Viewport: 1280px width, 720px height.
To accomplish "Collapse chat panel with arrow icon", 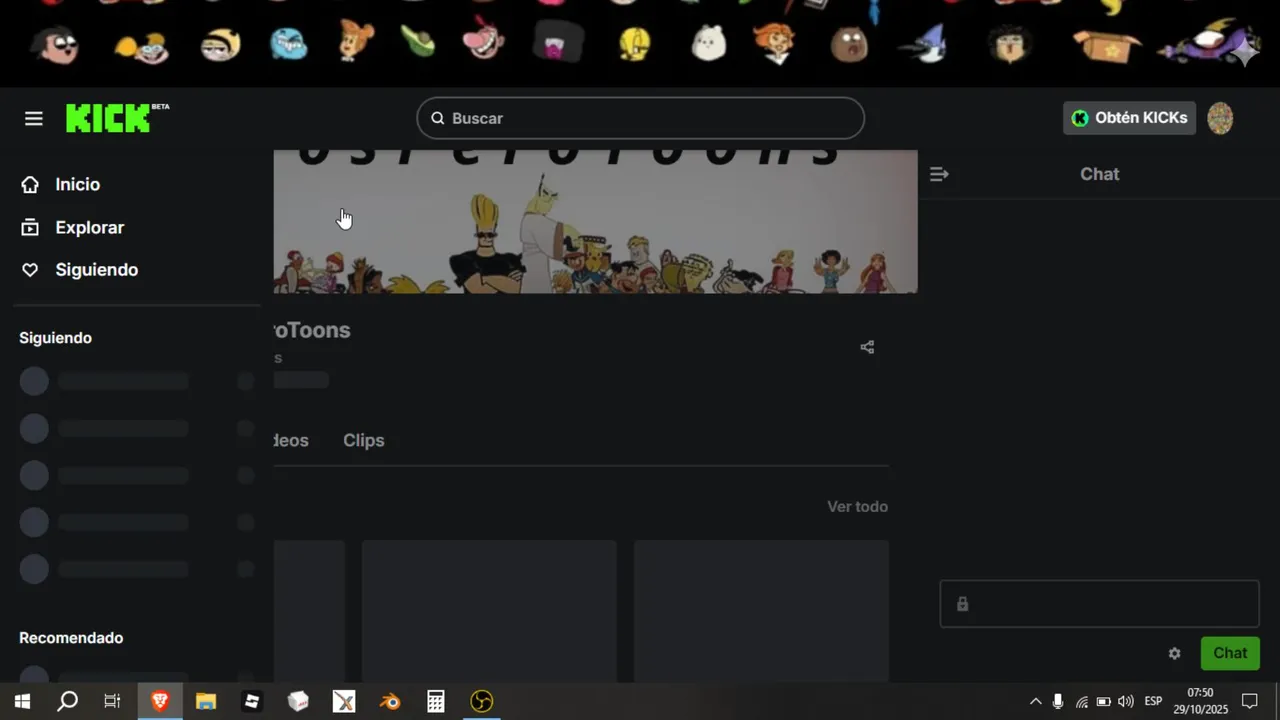I will pyautogui.click(x=939, y=174).
